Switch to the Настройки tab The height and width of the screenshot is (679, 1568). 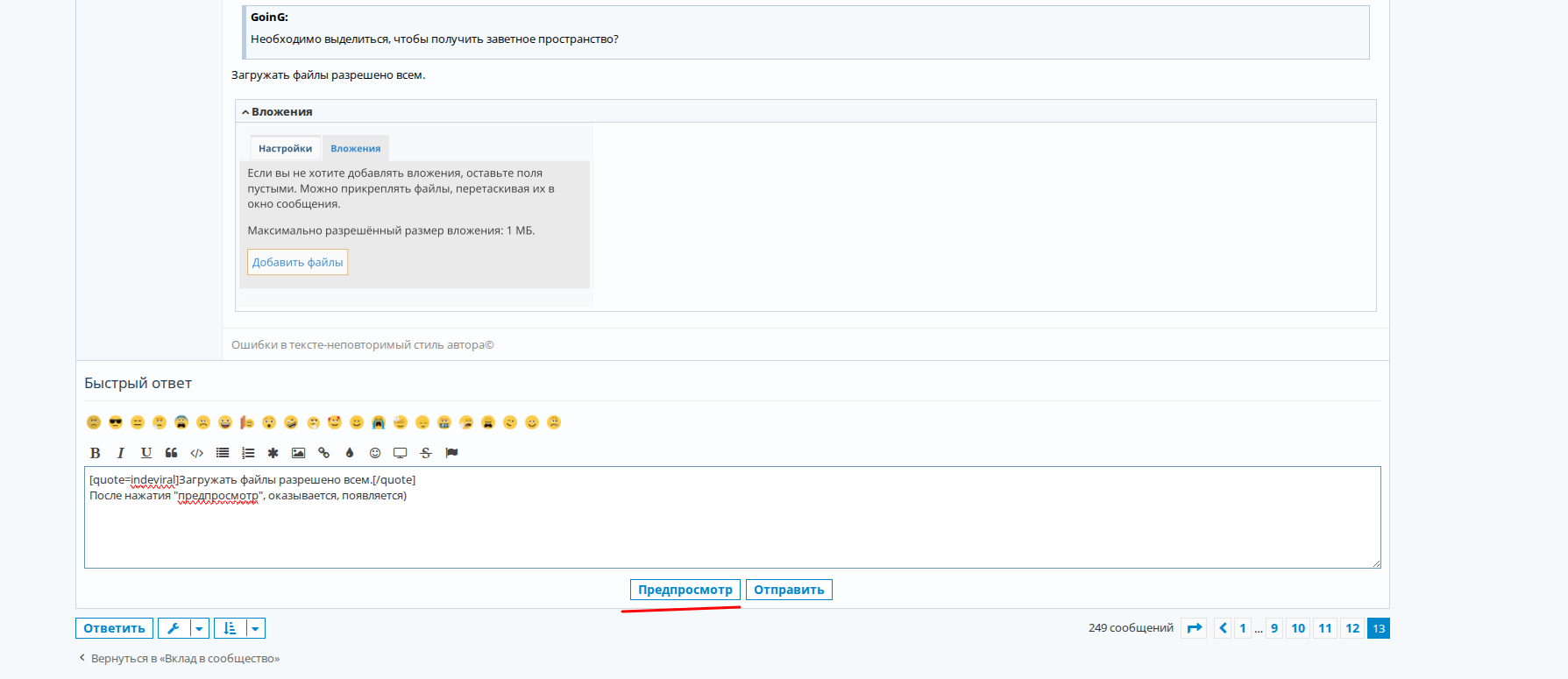pyautogui.click(x=285, y=149)
